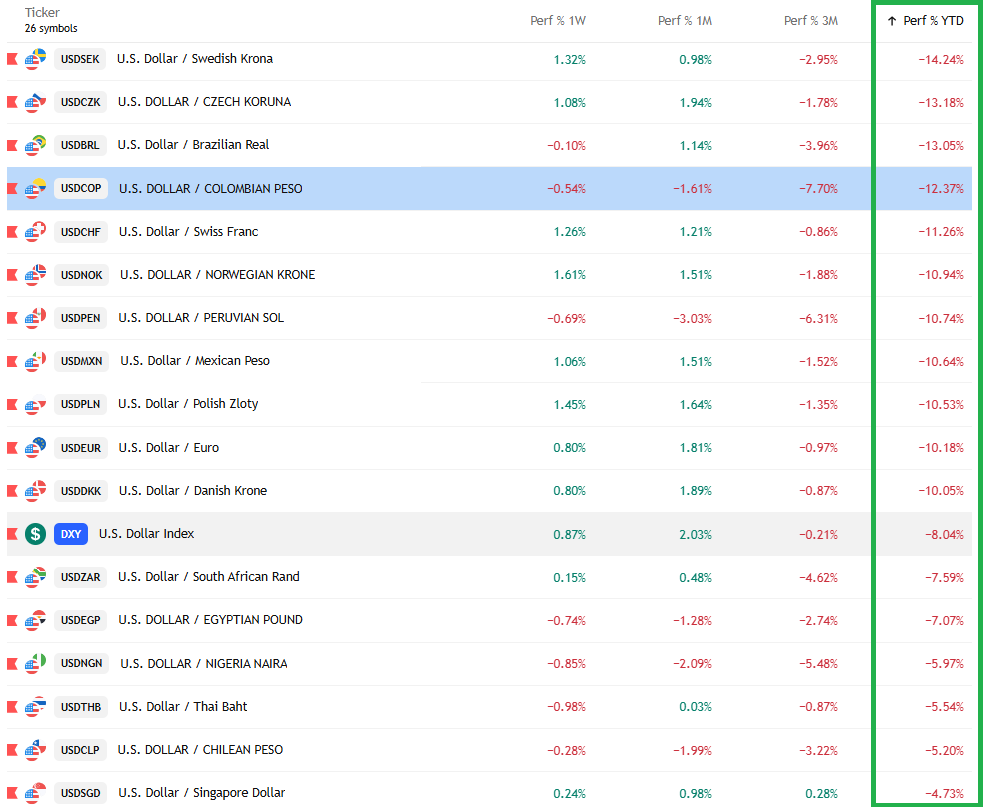Image resolution: width=983 pixels, height=807 pixels.
Task: Open the USDZAR ticker badge
Action: 80,577
